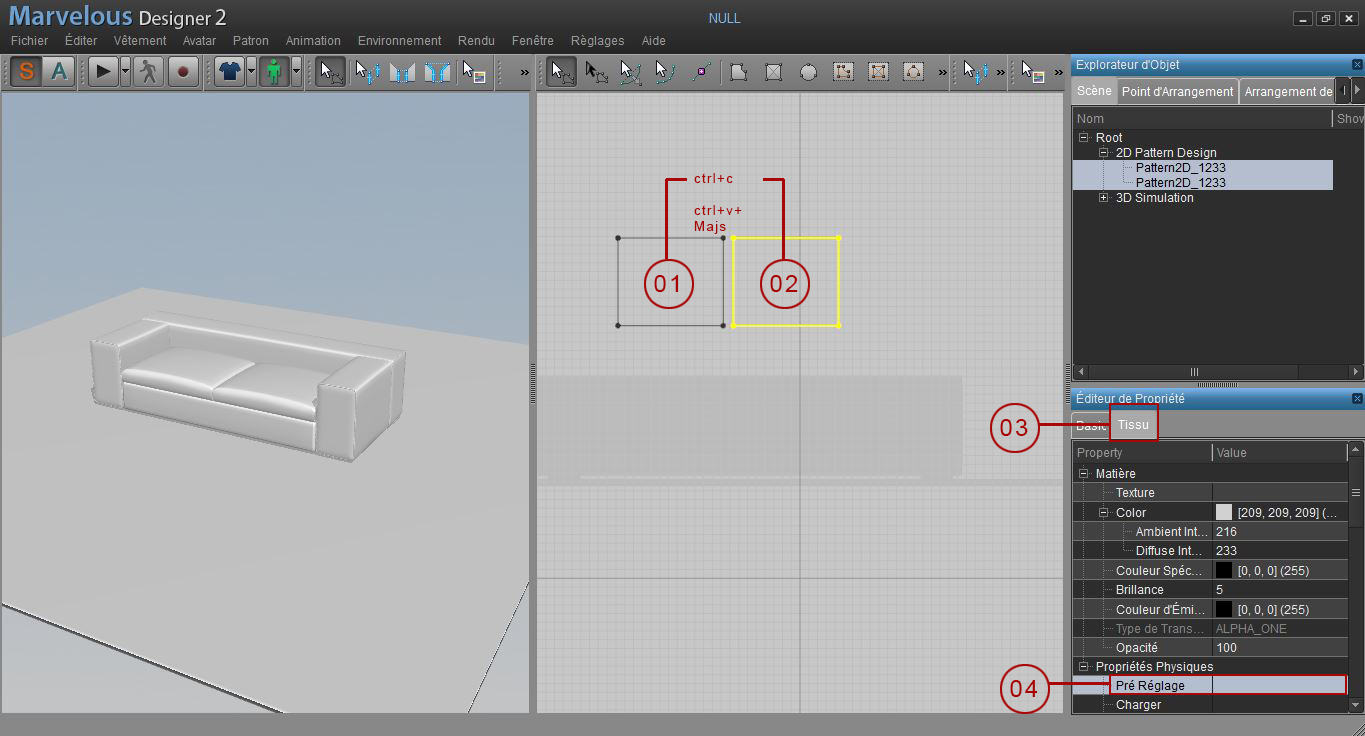Image resolution: width=1365 pixels, height=736 pixels.
Task: Select the edit curve point tool
Action: (x=665, y=72)
